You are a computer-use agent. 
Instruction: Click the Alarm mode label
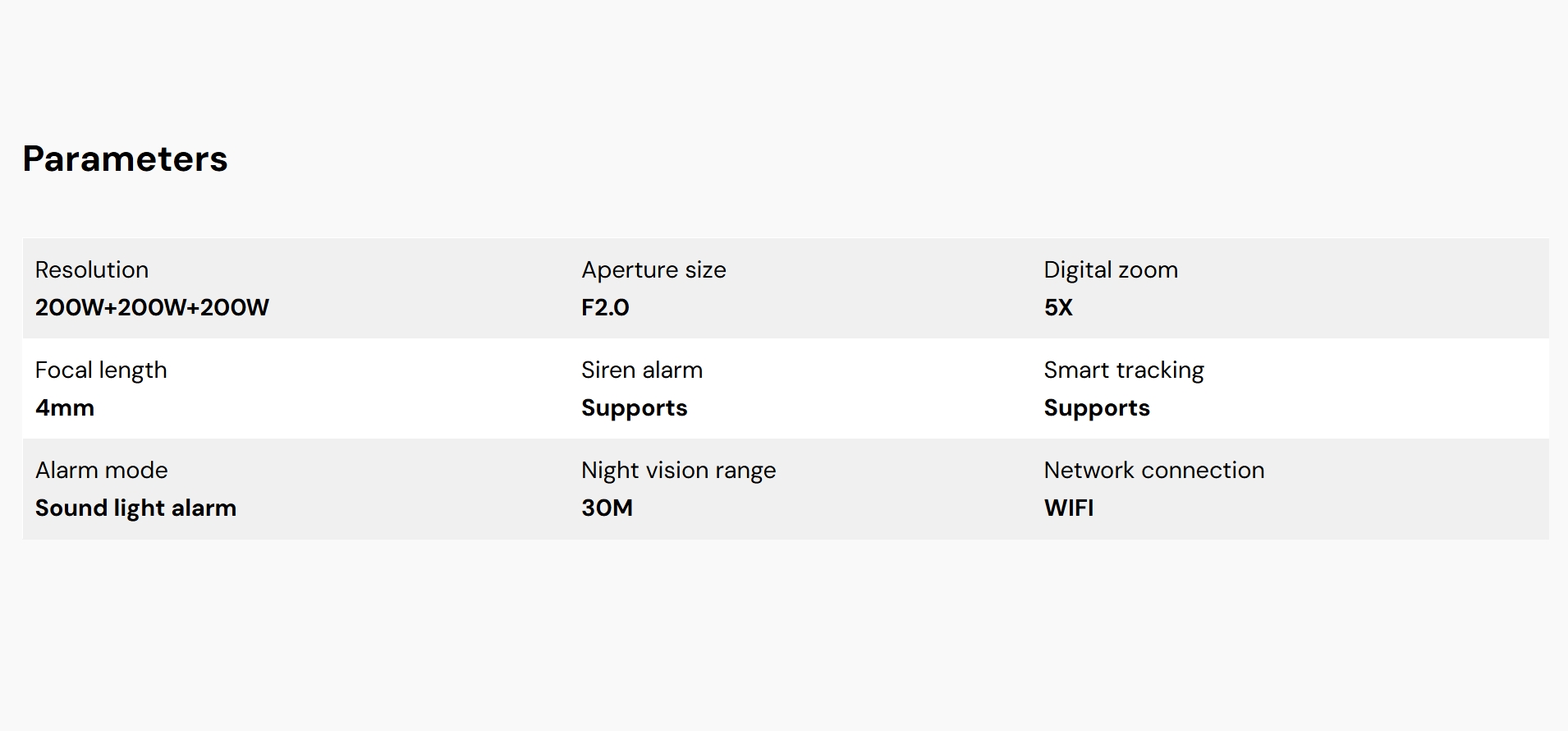(102, 470)
